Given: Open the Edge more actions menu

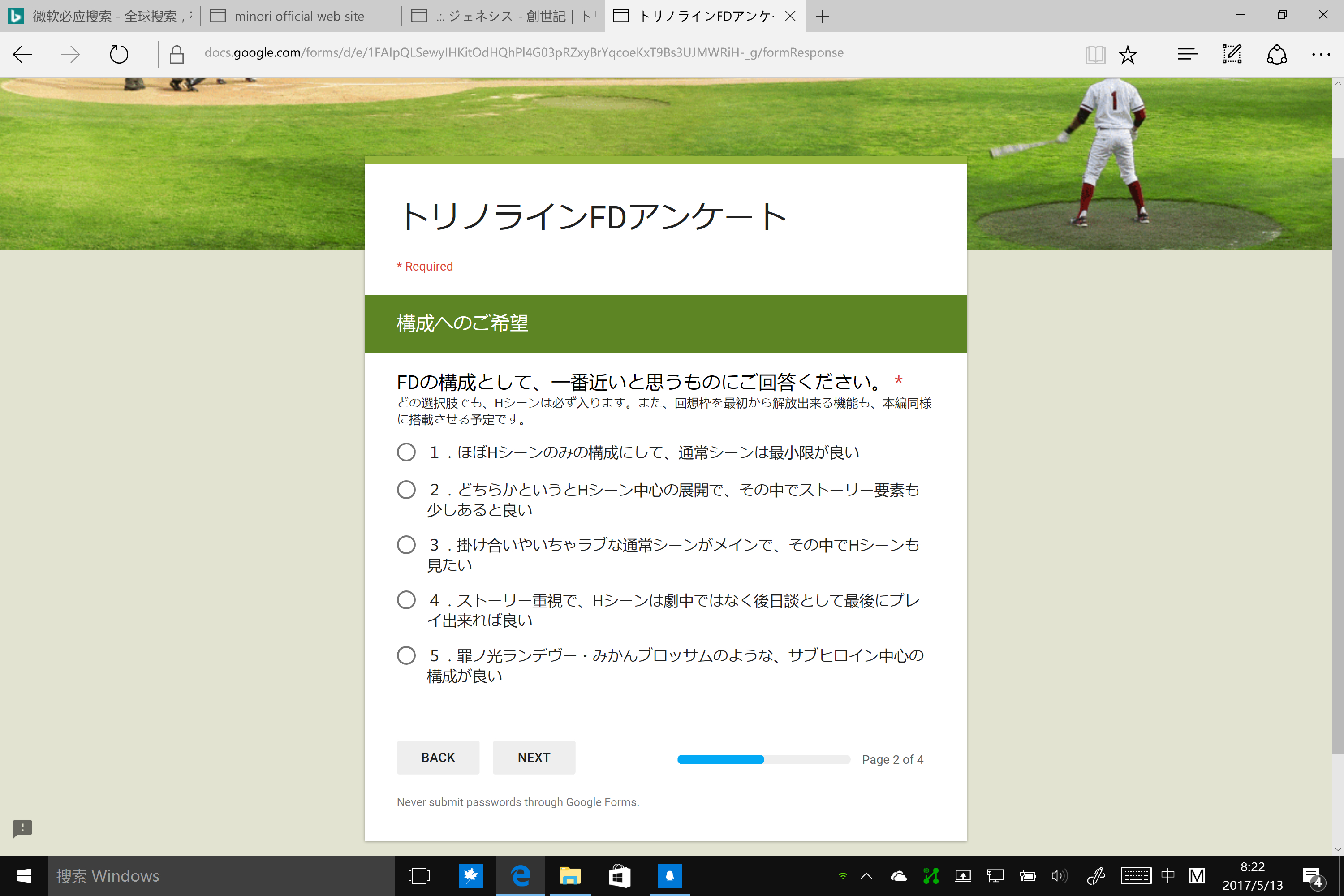Looking at the screenshot, I should pyautogui.click(x=1321, y=54).
